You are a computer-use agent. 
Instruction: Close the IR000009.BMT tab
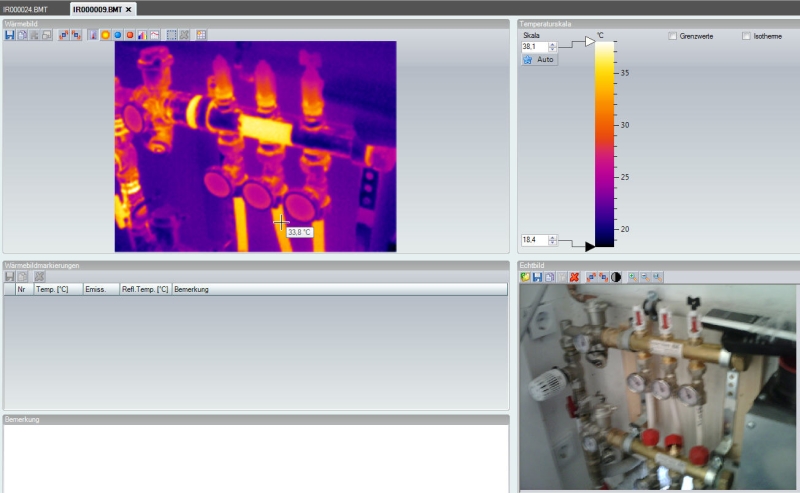click(x=128, y=8)
